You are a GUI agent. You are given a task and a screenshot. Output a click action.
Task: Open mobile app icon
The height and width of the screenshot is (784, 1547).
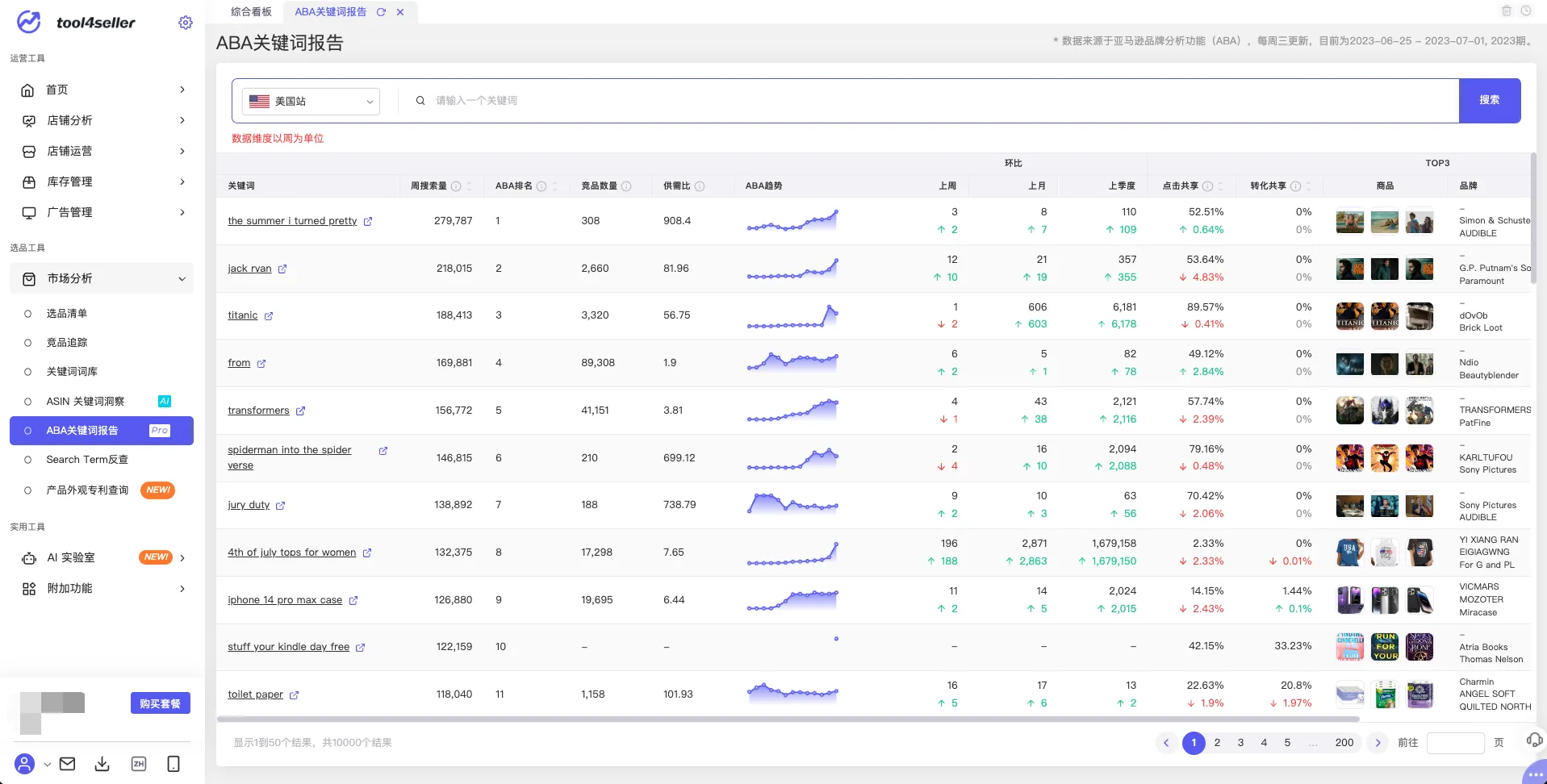[x=174, y=763]
